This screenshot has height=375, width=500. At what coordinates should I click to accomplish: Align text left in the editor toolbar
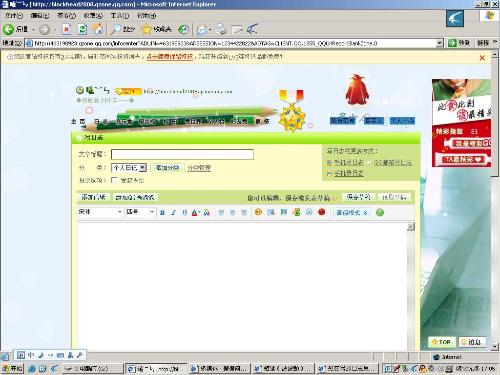coord(221,212)
